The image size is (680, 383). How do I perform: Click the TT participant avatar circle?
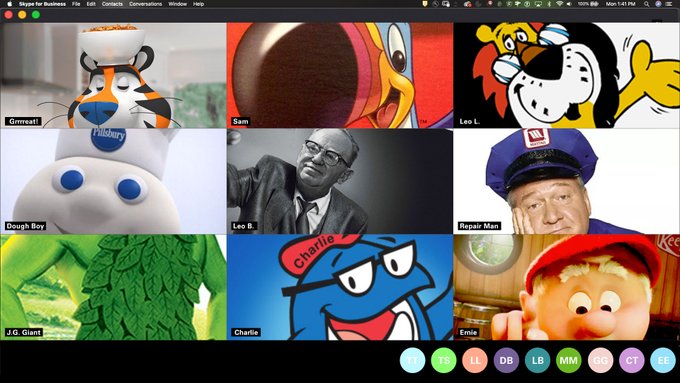(x=412, y=360)
